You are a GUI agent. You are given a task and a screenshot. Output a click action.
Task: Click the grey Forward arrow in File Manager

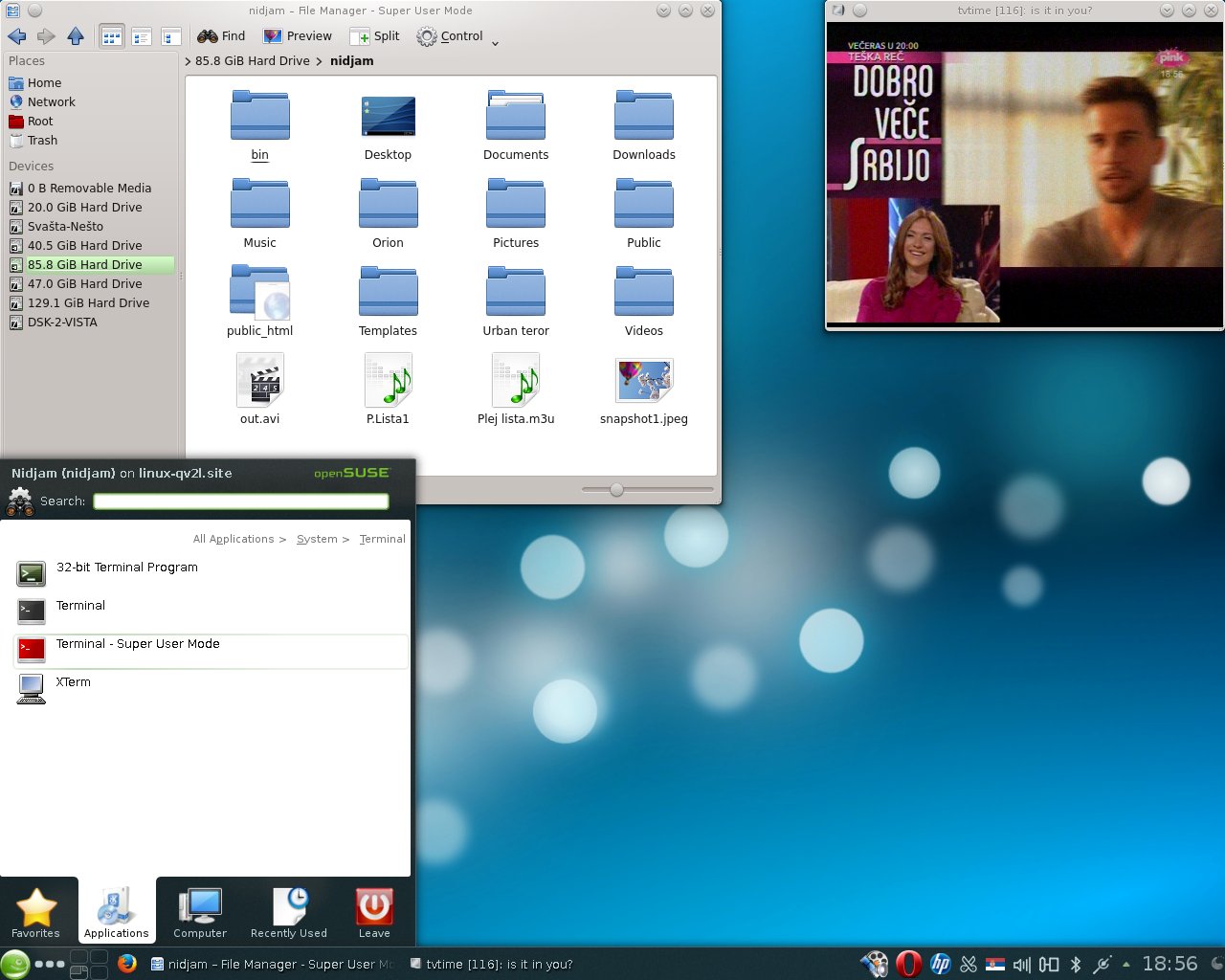pos(46,36)
